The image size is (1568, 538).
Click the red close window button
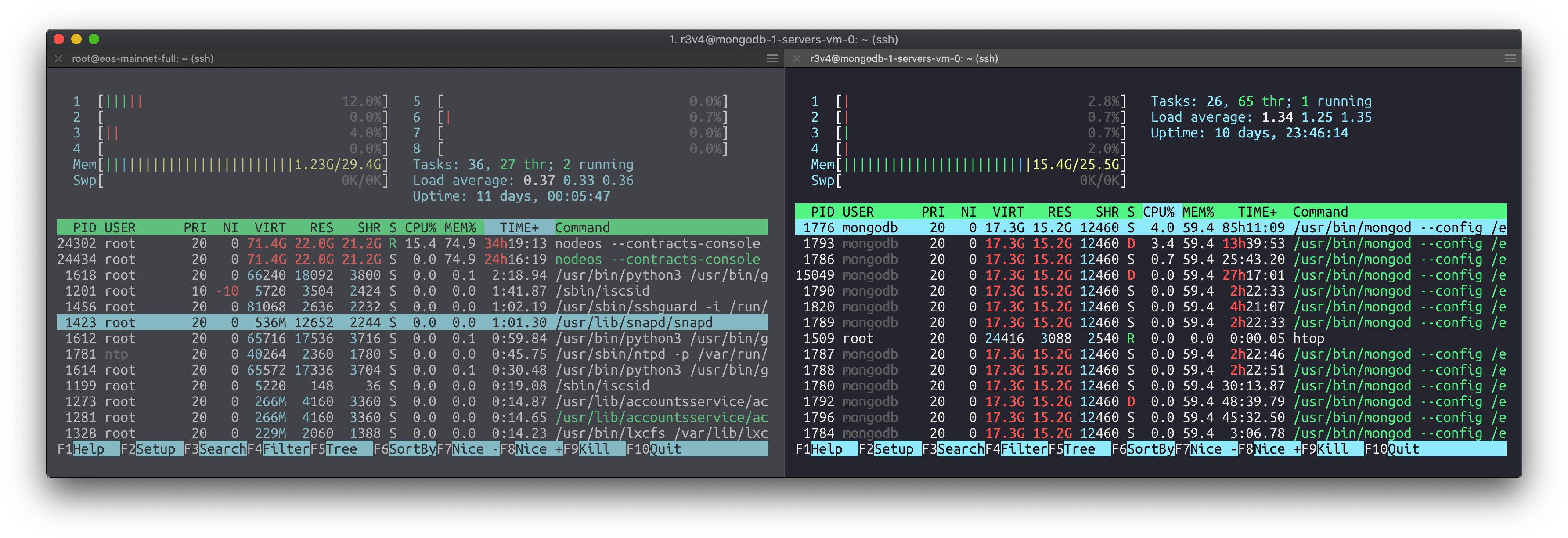[59, 39]
